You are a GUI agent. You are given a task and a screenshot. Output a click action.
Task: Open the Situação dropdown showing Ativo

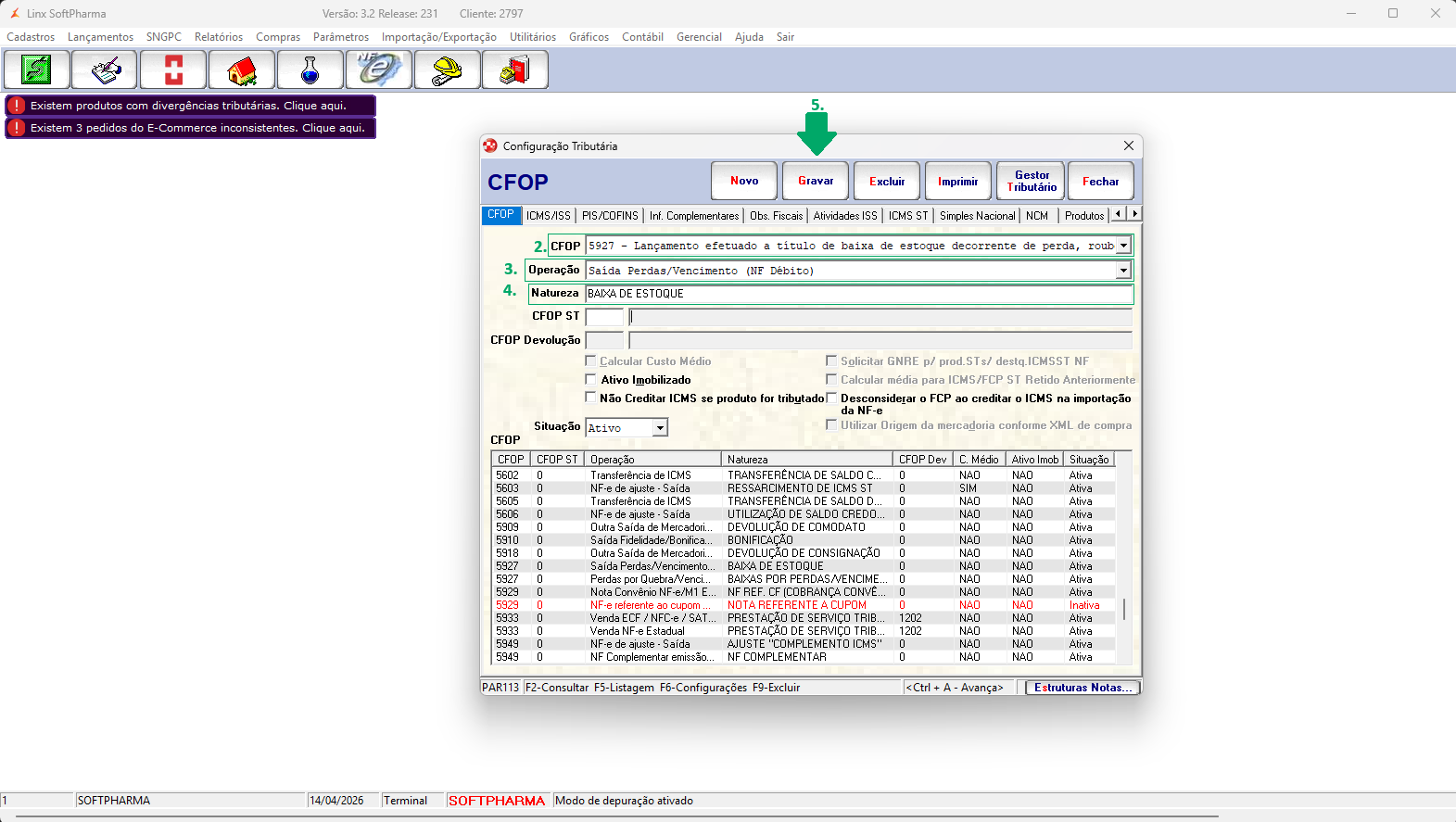point(660,428)
